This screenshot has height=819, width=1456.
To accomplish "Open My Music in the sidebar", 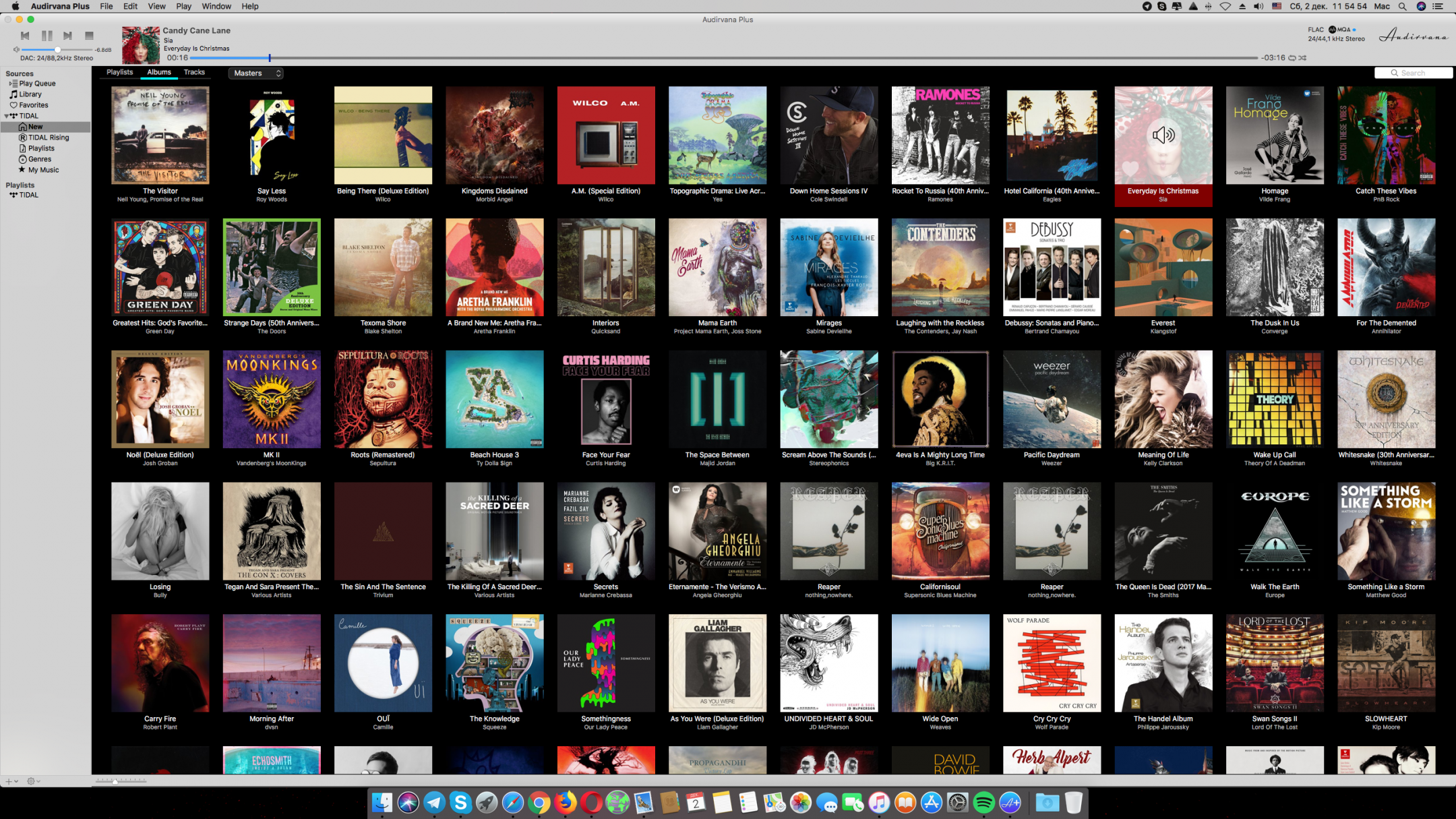I will coord(38,170).
